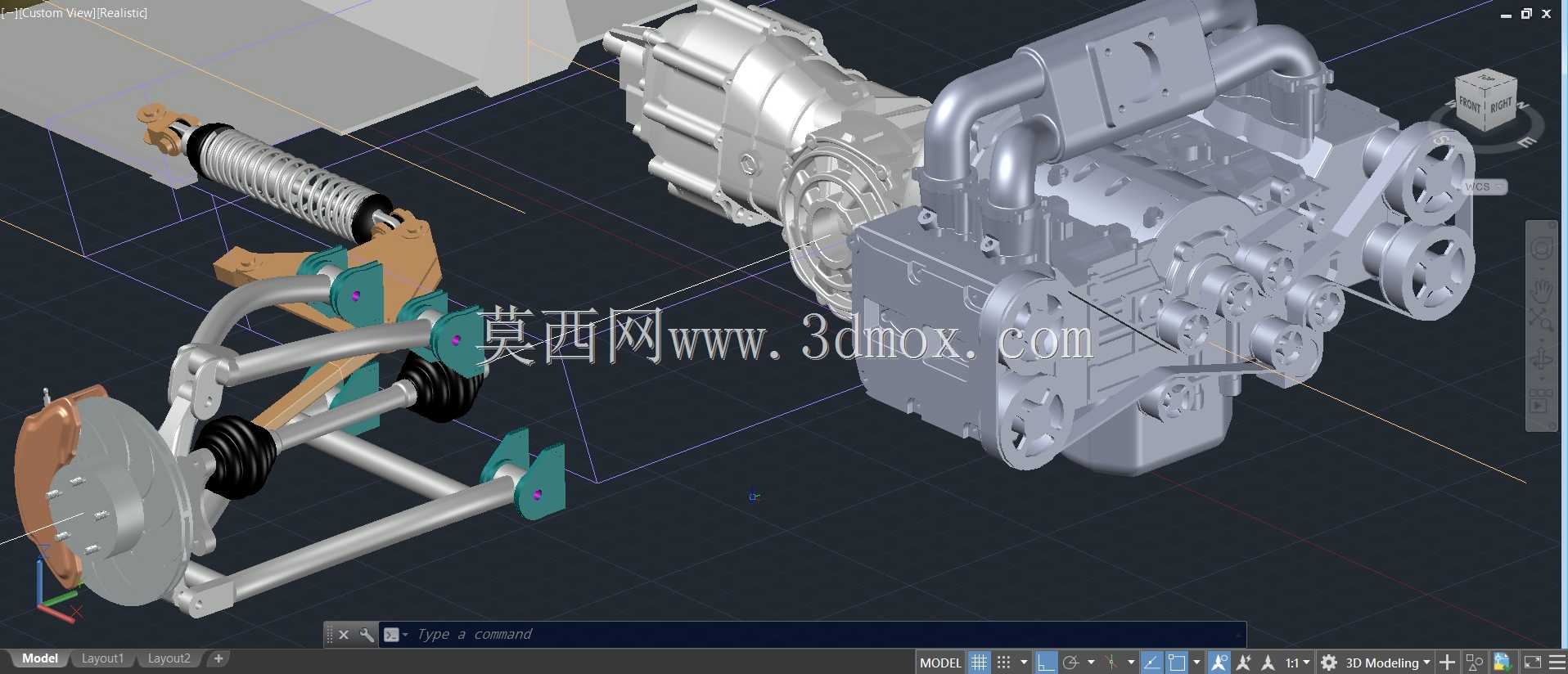Close the drawing window with X
The width and height of the screenshot is (1568, 674).
click(x=1546, y=14)
